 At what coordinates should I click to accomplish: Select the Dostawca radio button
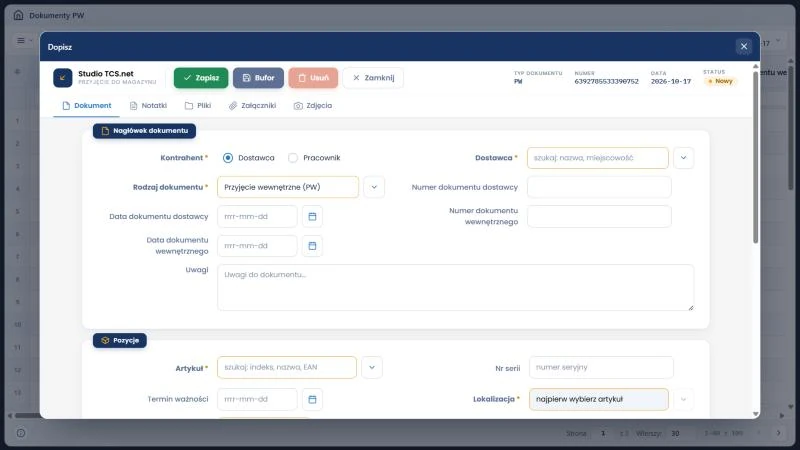(x=228, y=158)
